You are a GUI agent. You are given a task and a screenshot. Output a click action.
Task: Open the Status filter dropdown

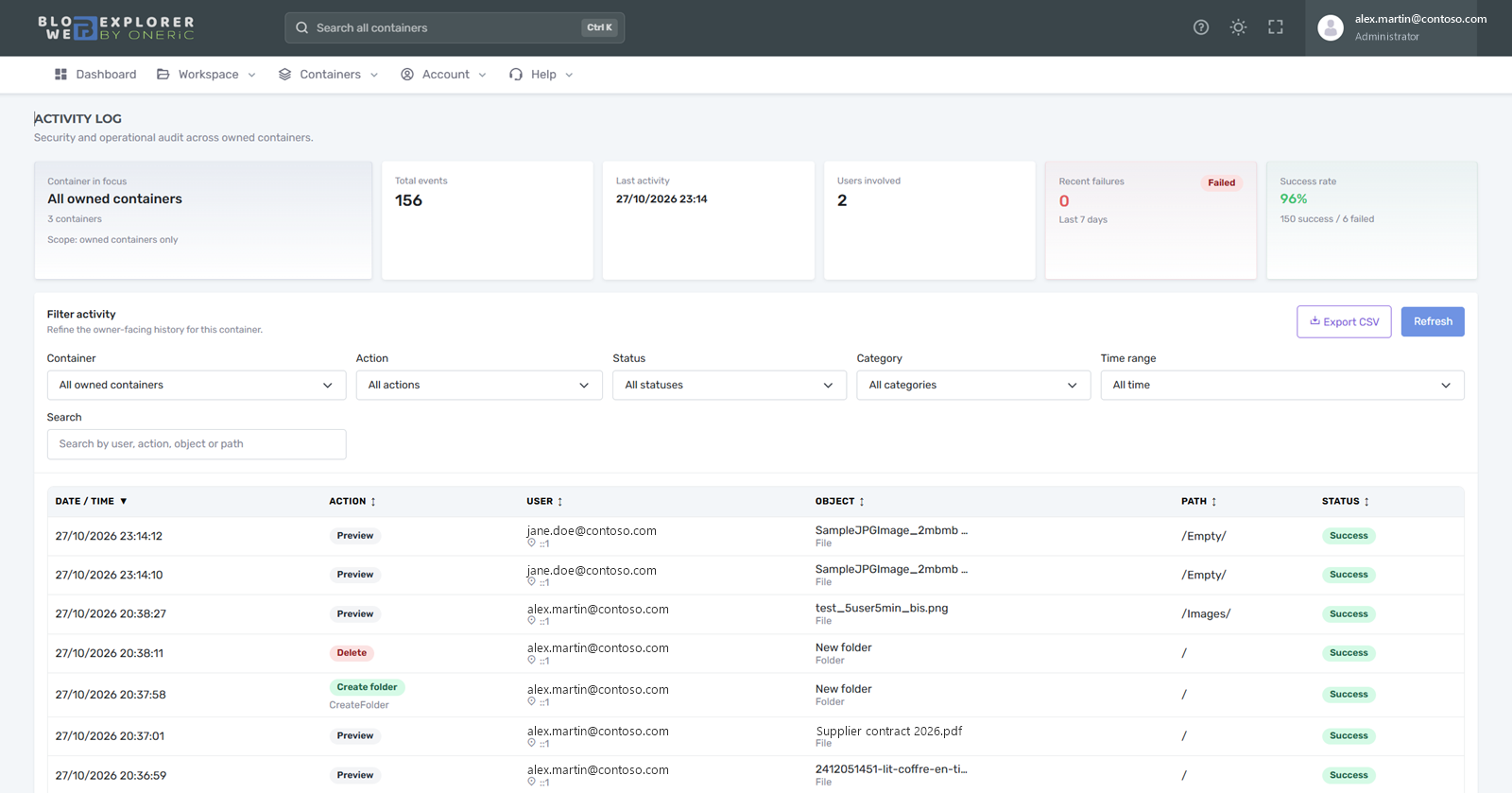[x=730, y=385]
